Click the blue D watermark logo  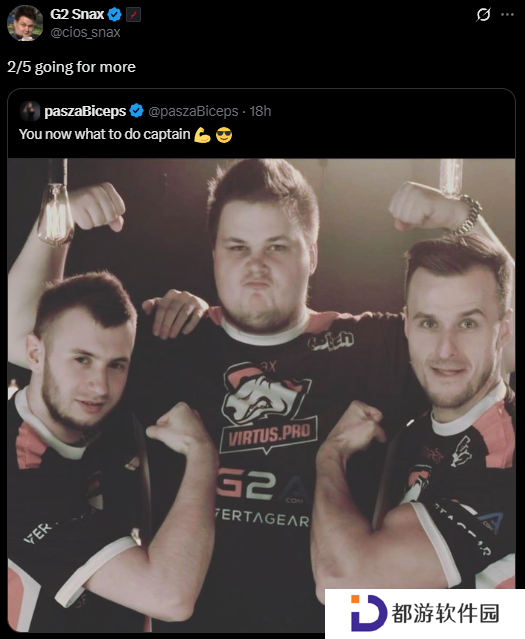(368, 613)
